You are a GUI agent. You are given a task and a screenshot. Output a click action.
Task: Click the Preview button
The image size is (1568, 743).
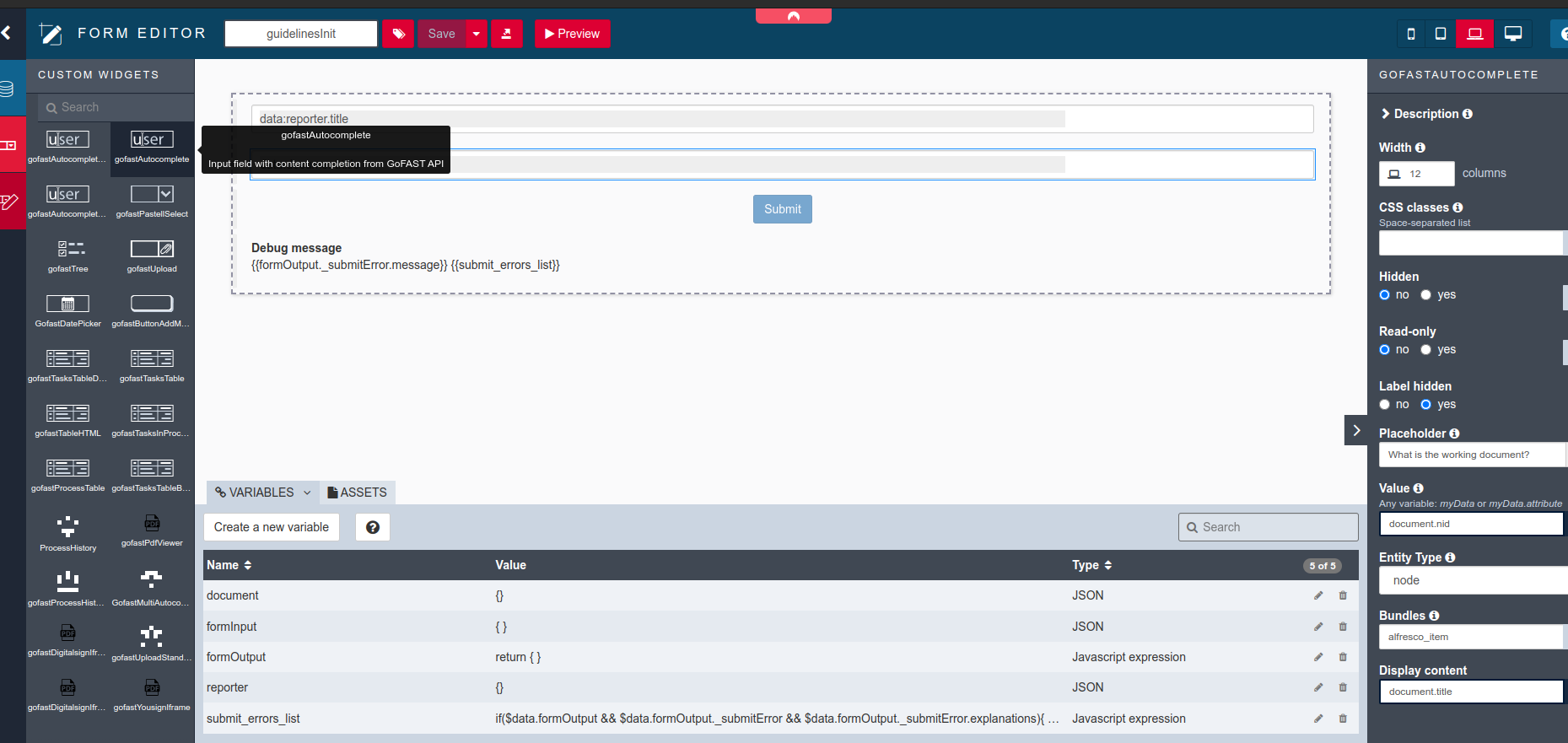(572, 34)
